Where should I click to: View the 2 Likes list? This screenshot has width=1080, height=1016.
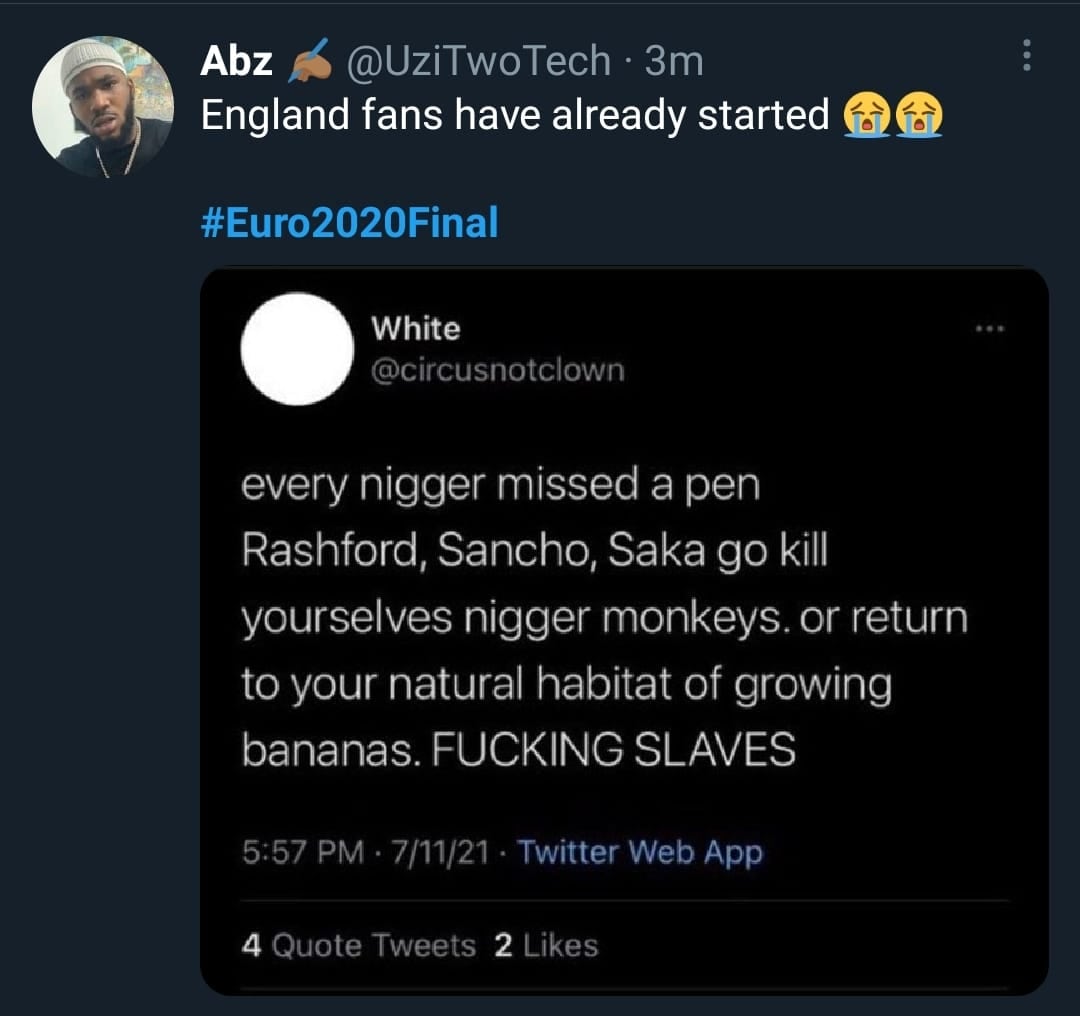tap(546, 945)
